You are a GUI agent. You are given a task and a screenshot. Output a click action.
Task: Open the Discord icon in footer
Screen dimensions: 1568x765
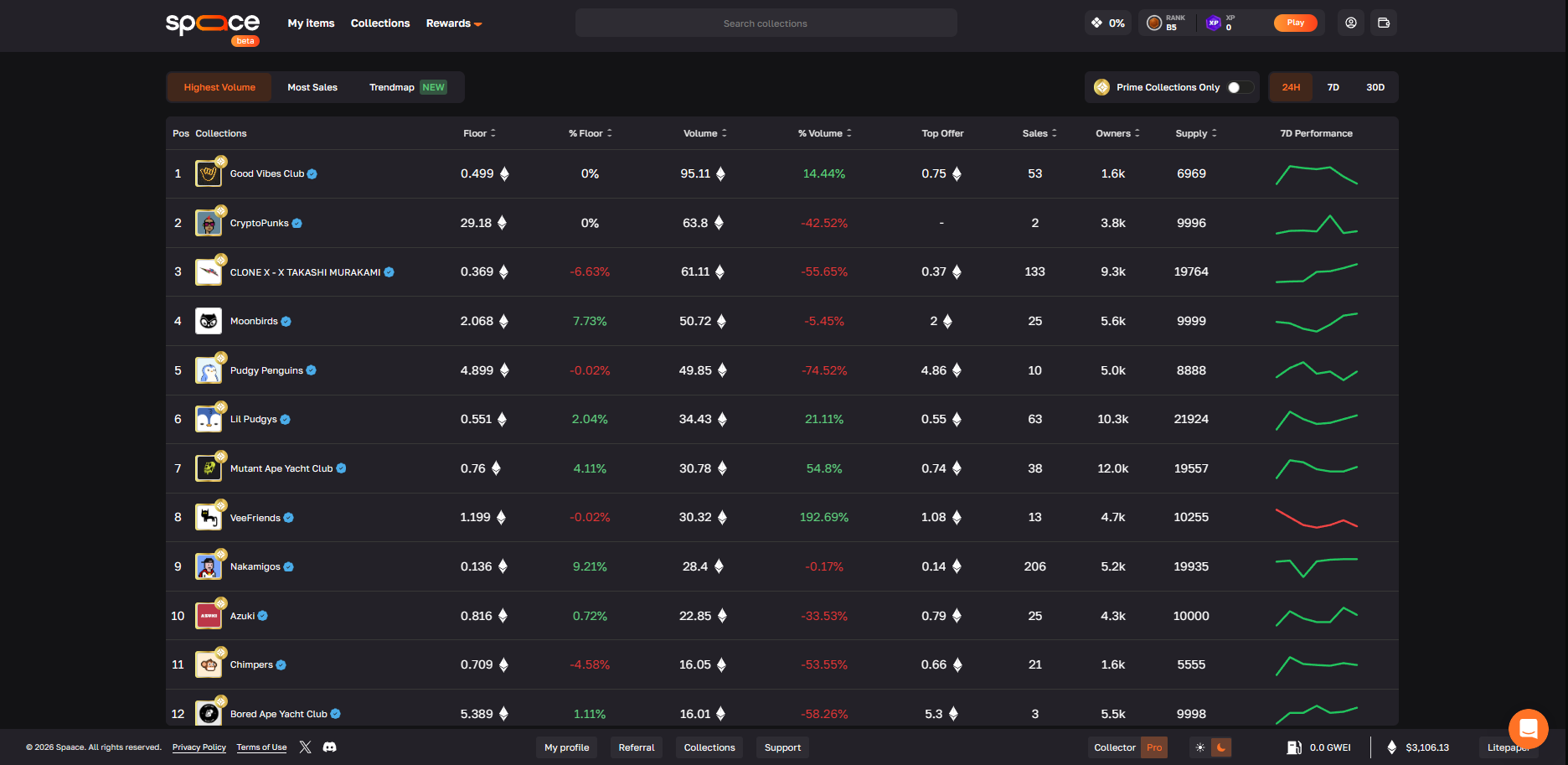(330, 747)
